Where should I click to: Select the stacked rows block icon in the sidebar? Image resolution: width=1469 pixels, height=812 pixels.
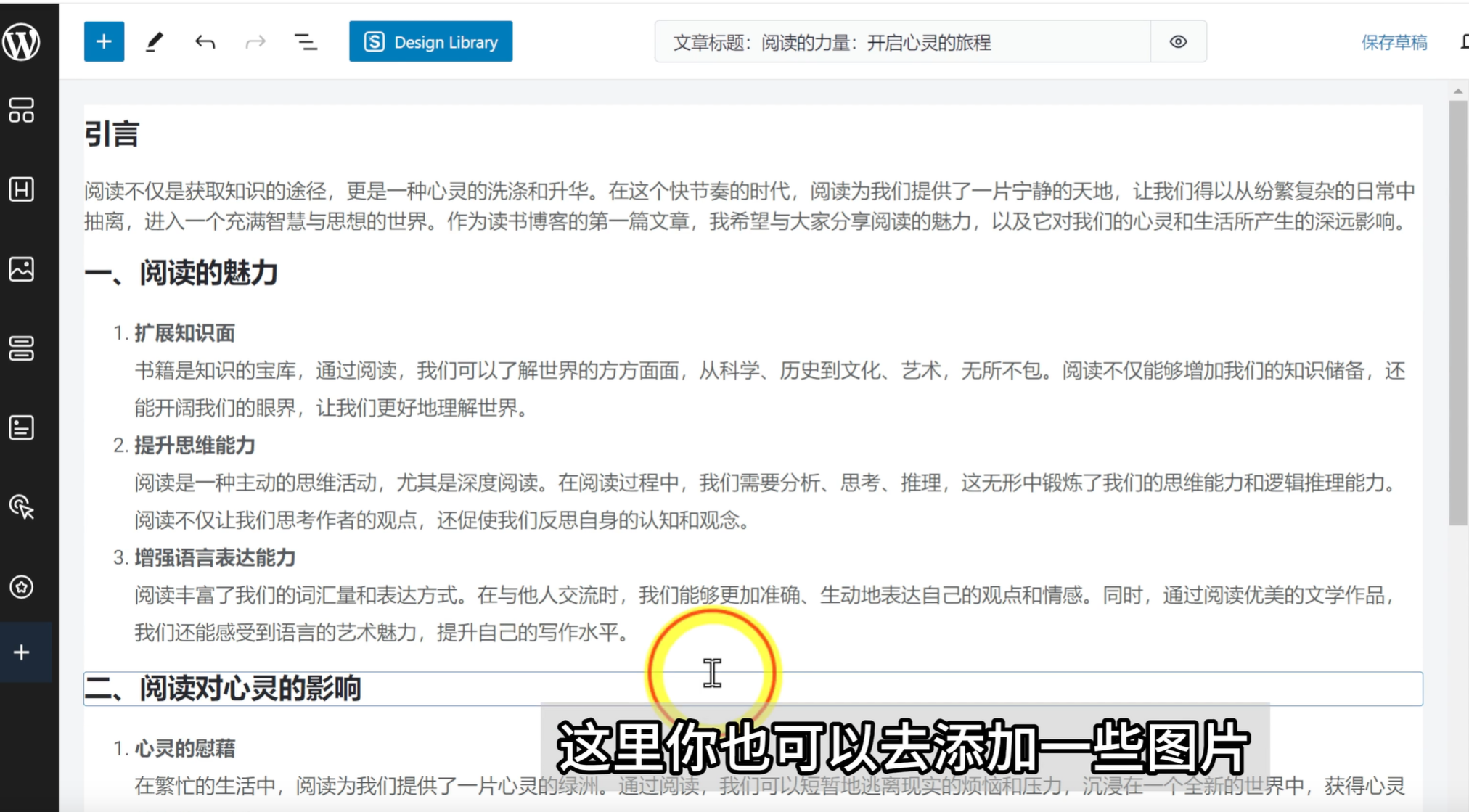point(22,348)
